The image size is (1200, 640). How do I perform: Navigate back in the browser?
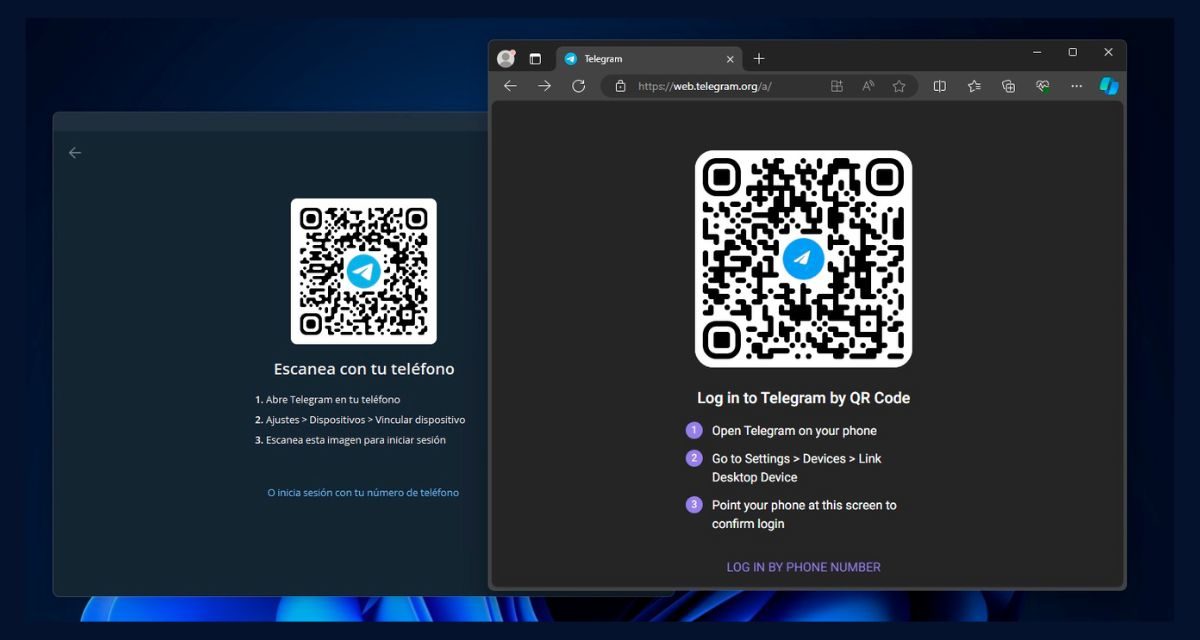pos(511,86)
